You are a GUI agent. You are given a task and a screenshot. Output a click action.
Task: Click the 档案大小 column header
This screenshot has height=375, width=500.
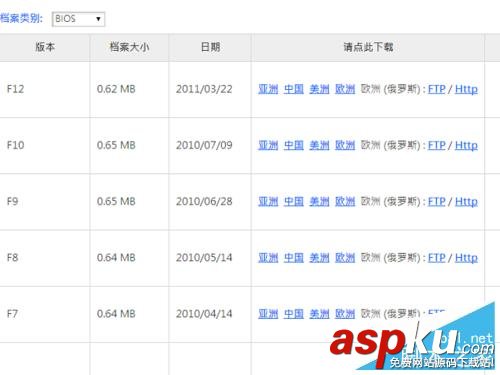click(129, 47)
